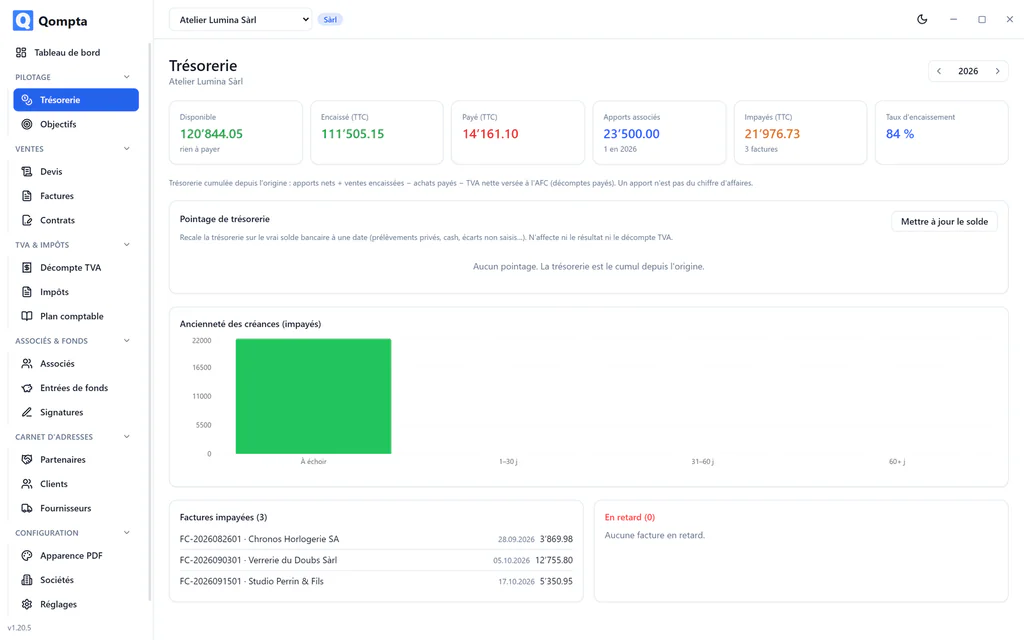This screenshot has height=640, width=1024.
Task: Open unpaid invoice FC-2026082601 Chronos Horlogerie SA
Action: 376,539
